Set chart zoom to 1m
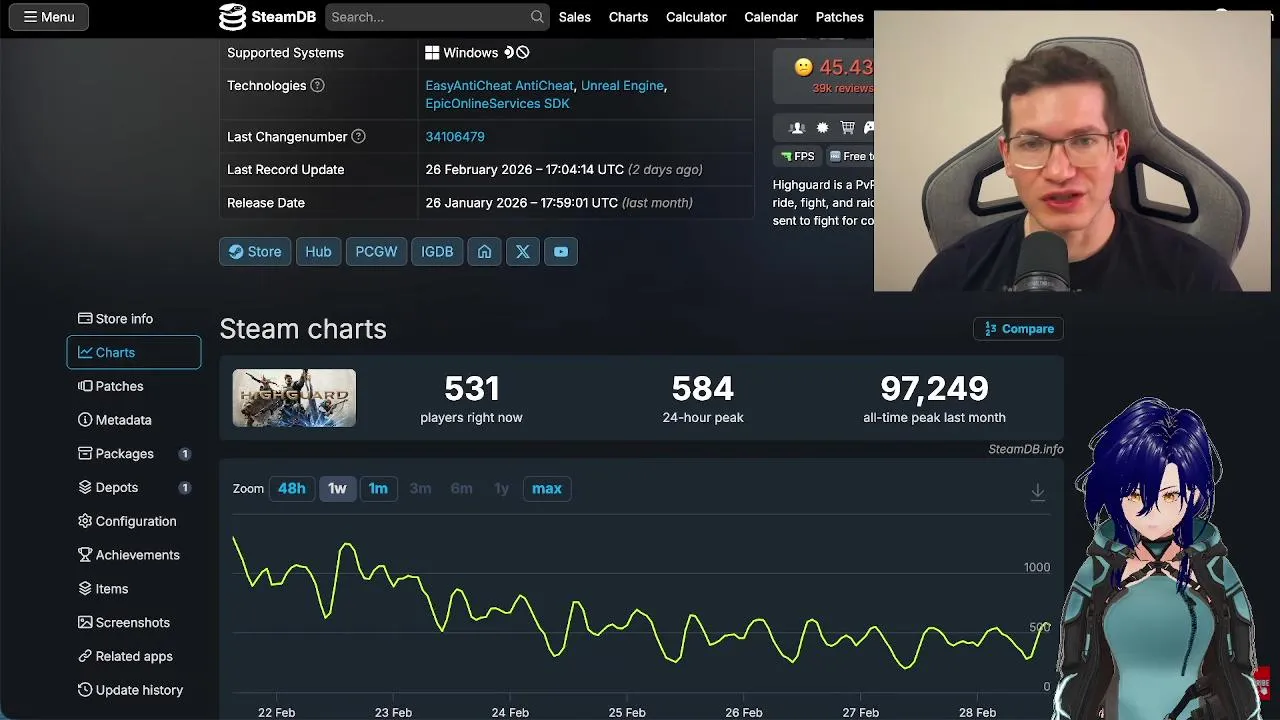The image size is (1280, 720). (378, 489)
